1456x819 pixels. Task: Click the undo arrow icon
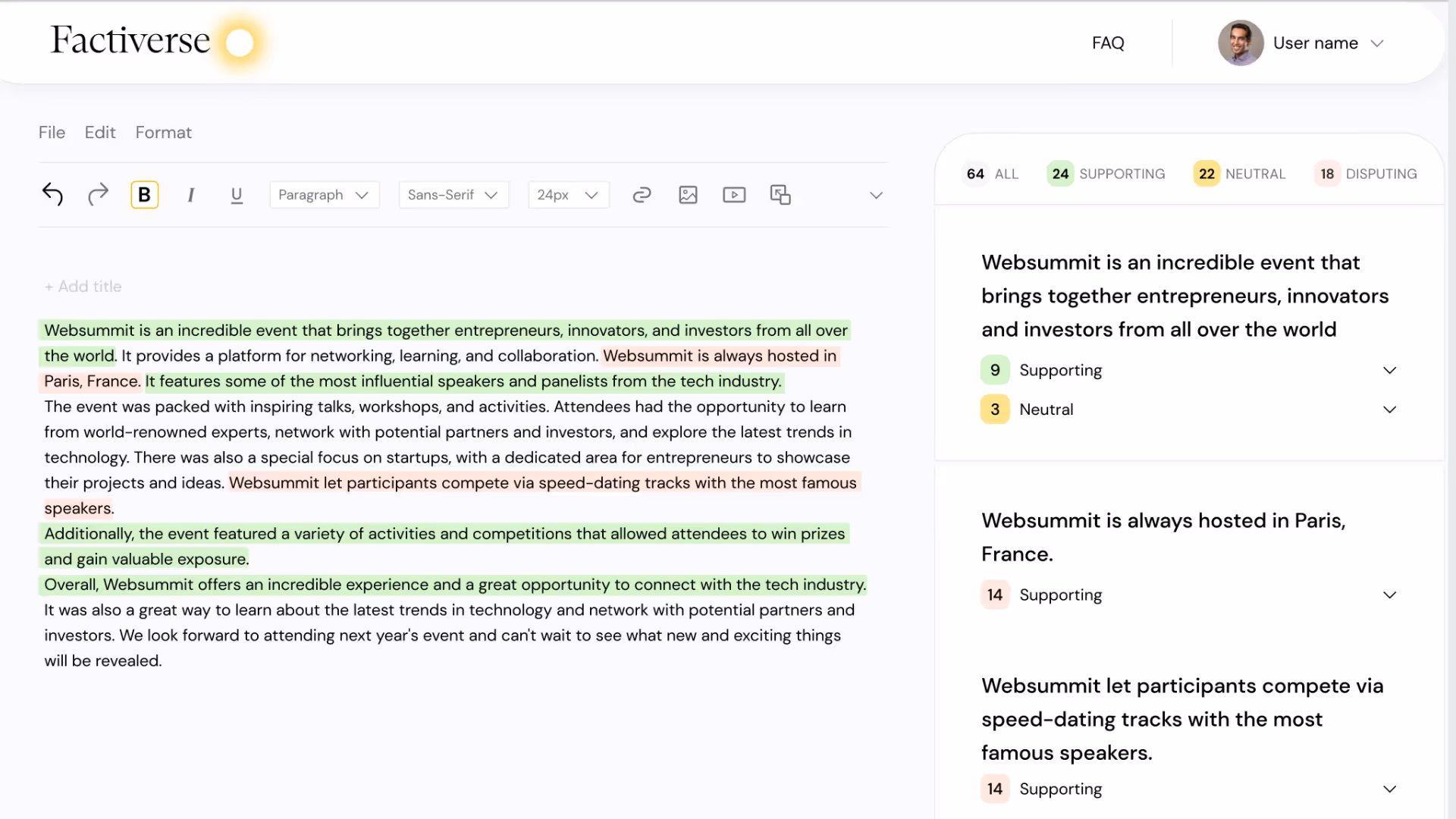pyautogui.click(x=52, y=195)
